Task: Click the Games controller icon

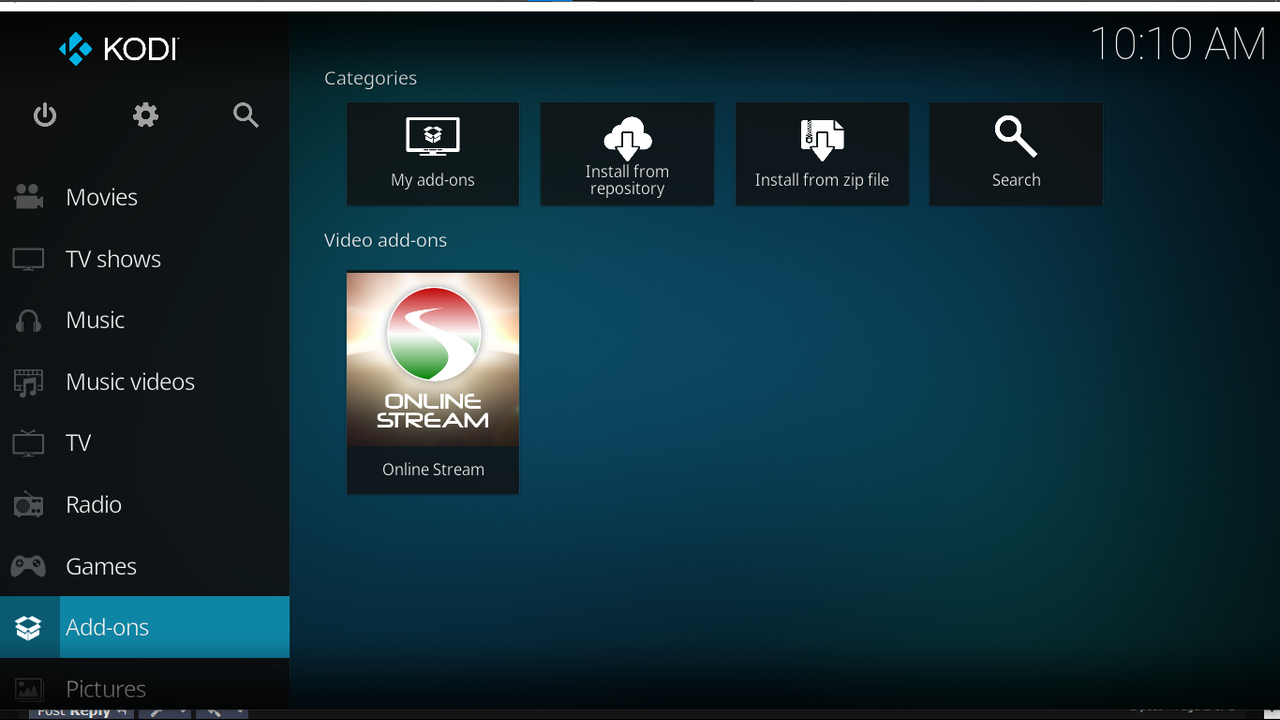Action: click(x=28, y=566)
